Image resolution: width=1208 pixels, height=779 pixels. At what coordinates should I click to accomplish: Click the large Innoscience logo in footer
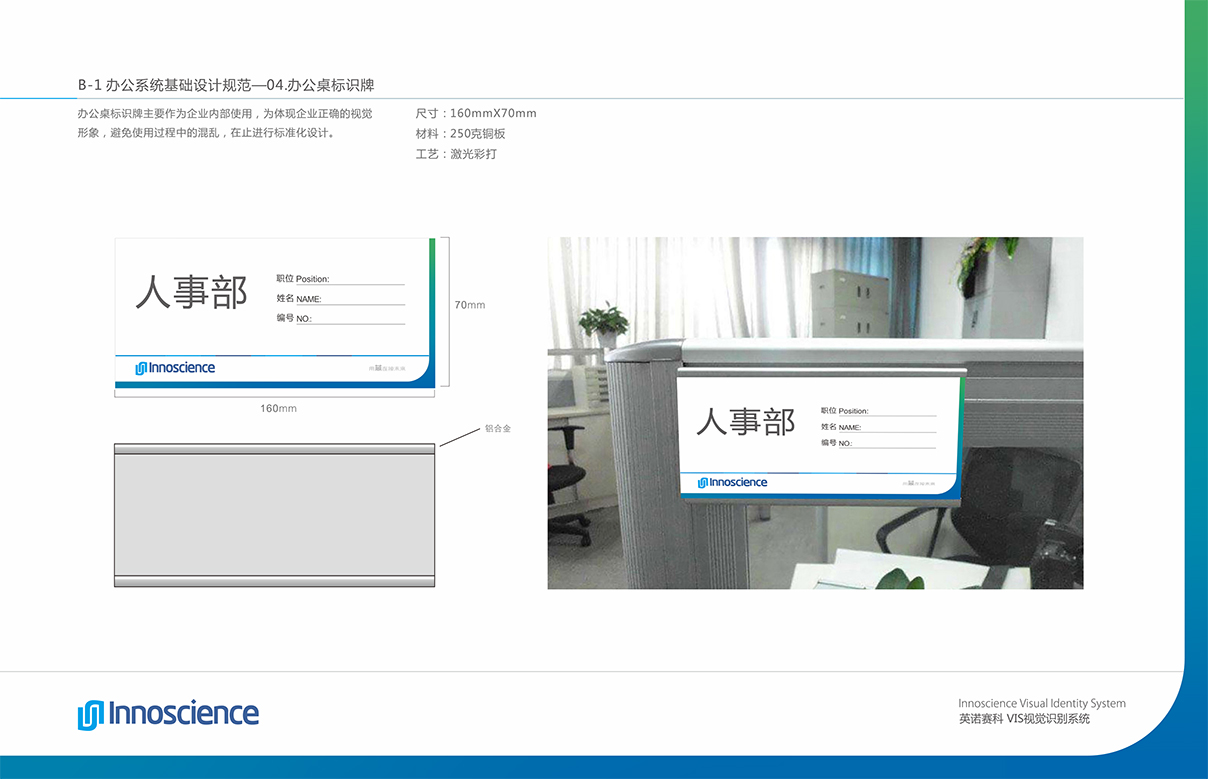[168, 714]
